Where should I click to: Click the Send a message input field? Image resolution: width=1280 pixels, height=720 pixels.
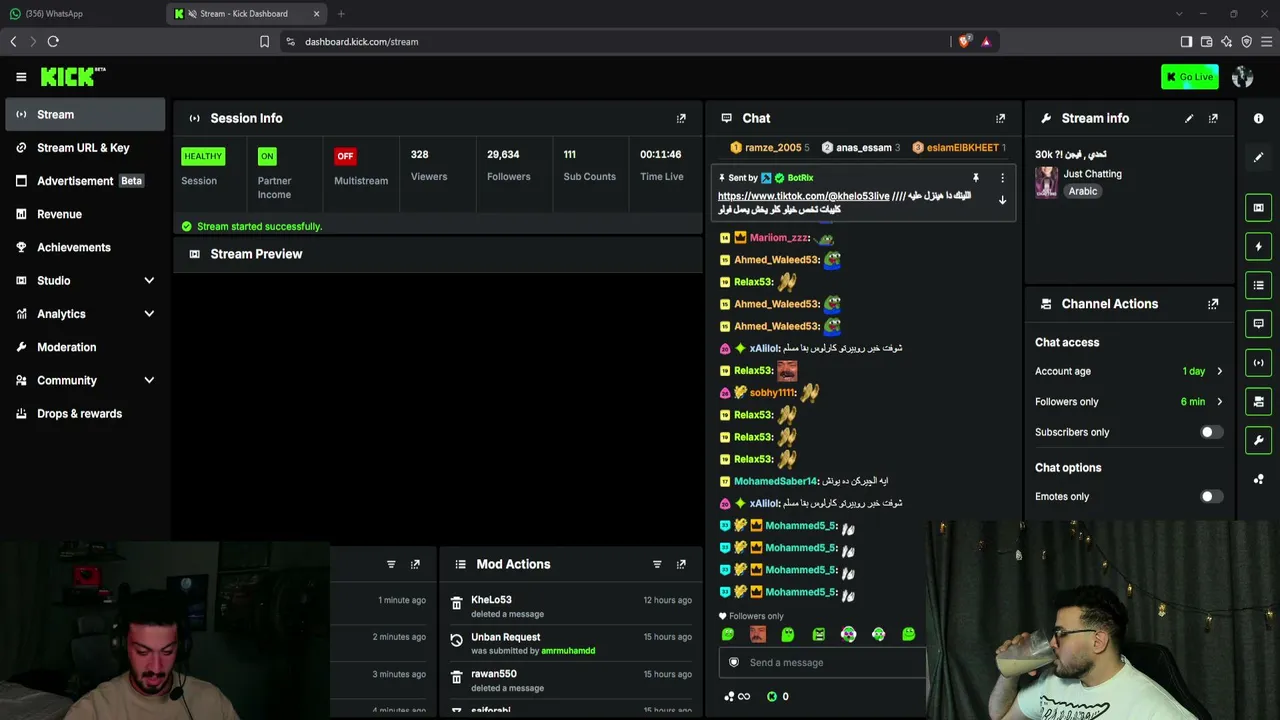(822, 662)
